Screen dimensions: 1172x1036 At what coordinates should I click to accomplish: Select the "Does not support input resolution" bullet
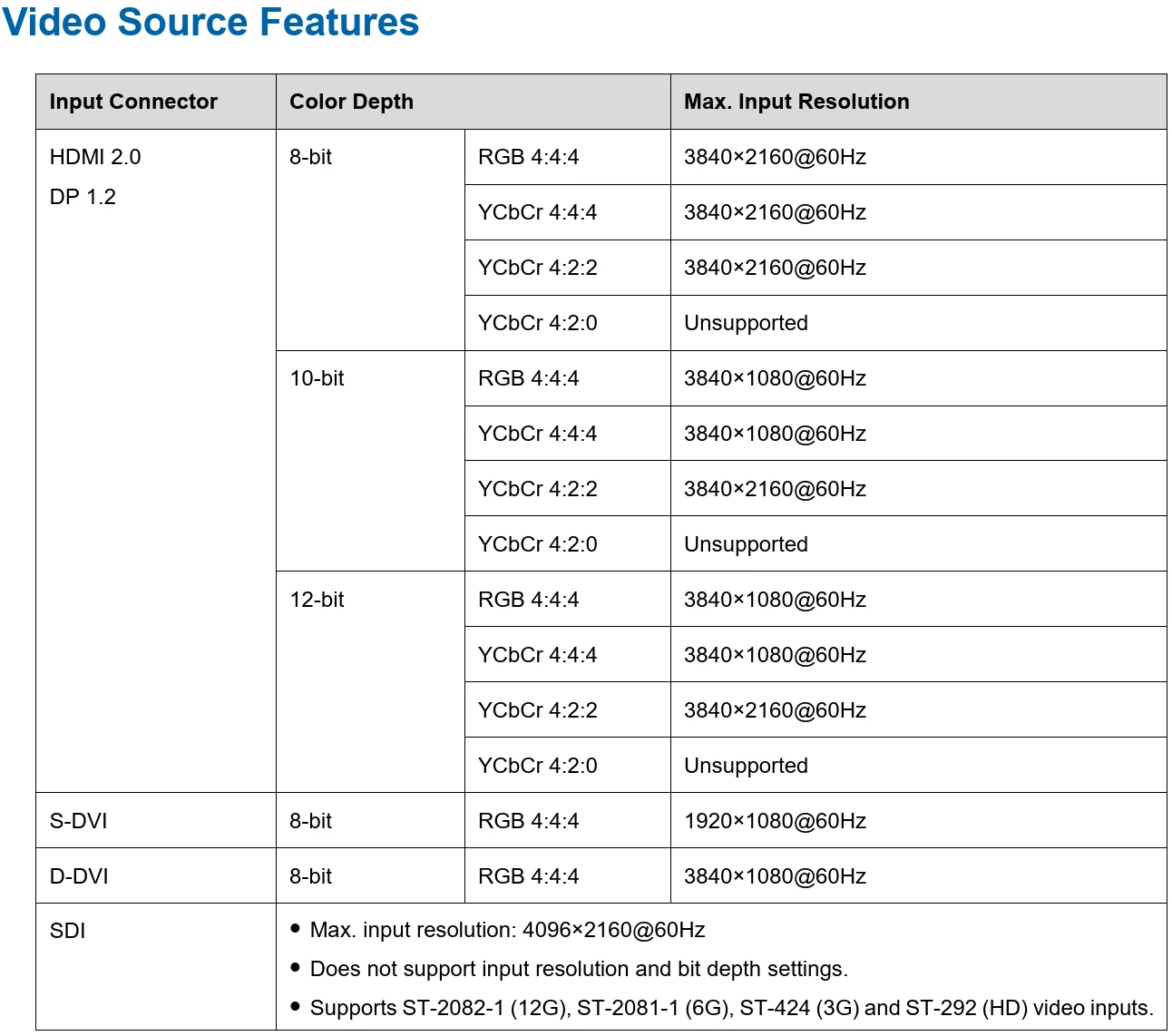(x=579, y=969)
